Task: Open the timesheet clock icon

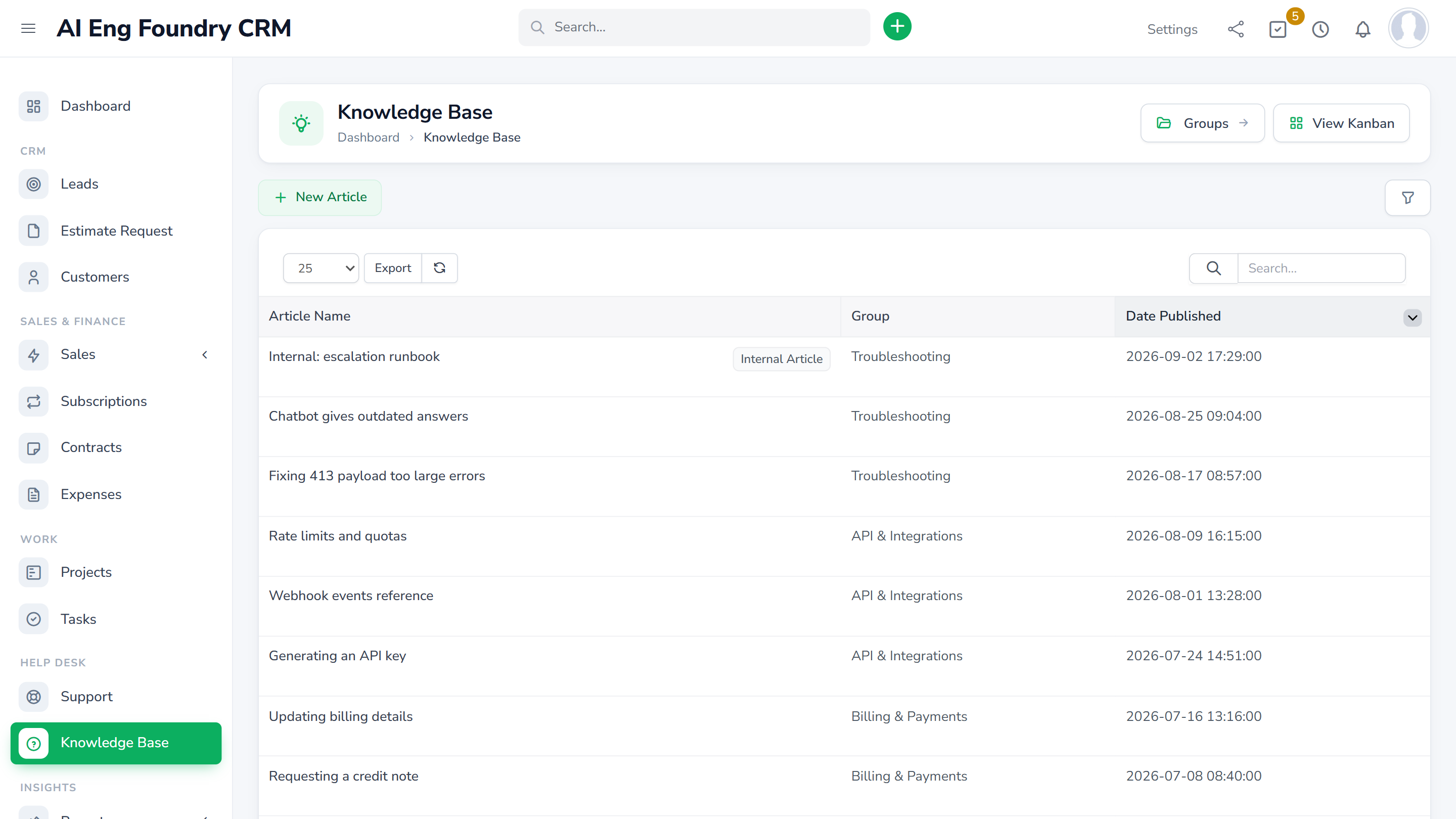Action: (x=1321, y=29)
